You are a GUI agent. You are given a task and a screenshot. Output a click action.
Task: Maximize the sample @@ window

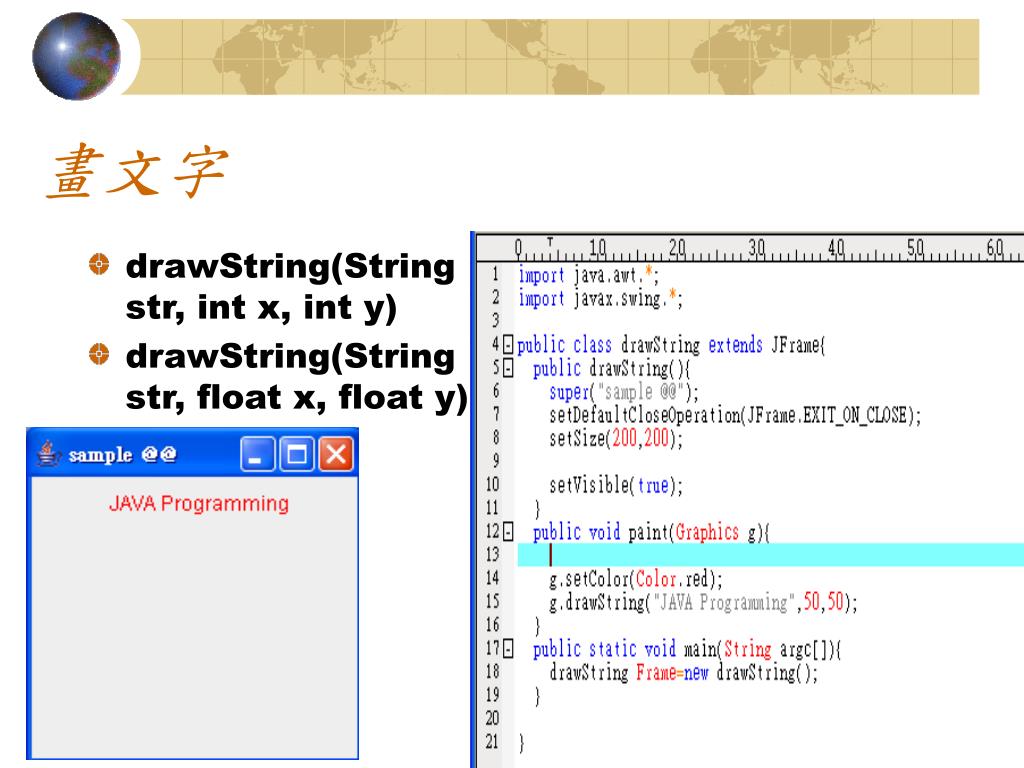(x=296, y=454)
